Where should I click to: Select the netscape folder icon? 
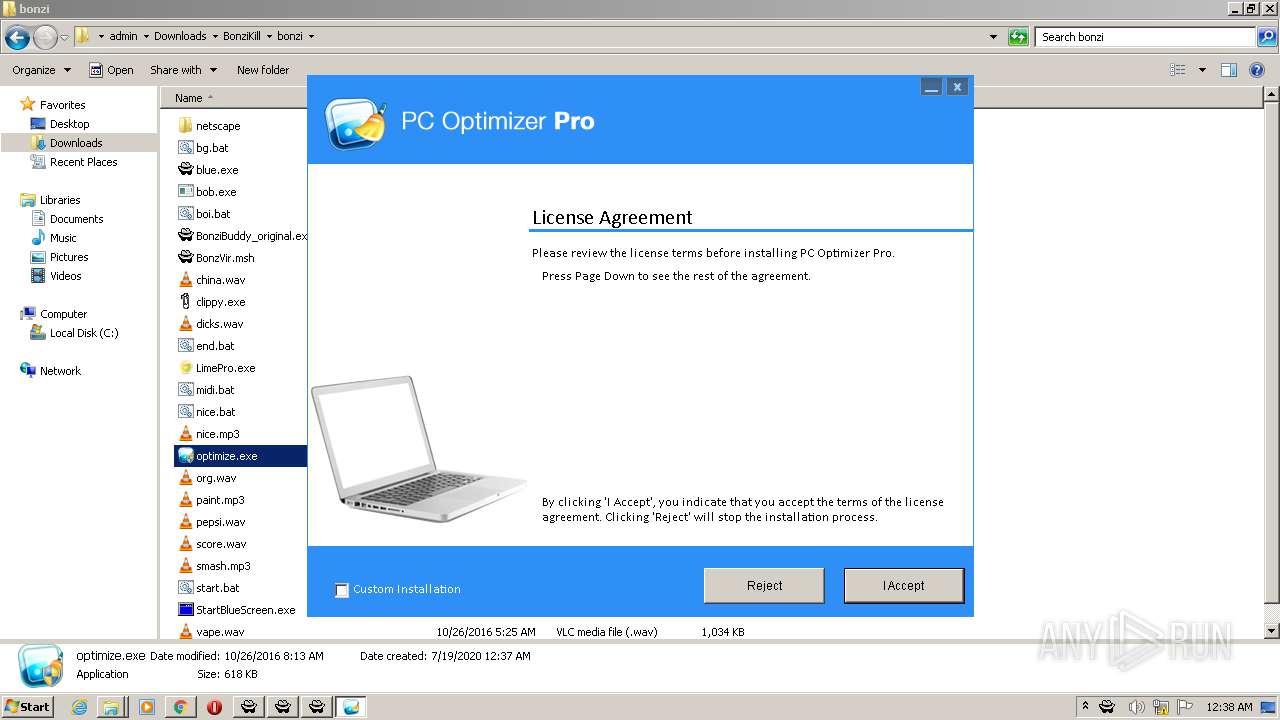pos(185,126)
